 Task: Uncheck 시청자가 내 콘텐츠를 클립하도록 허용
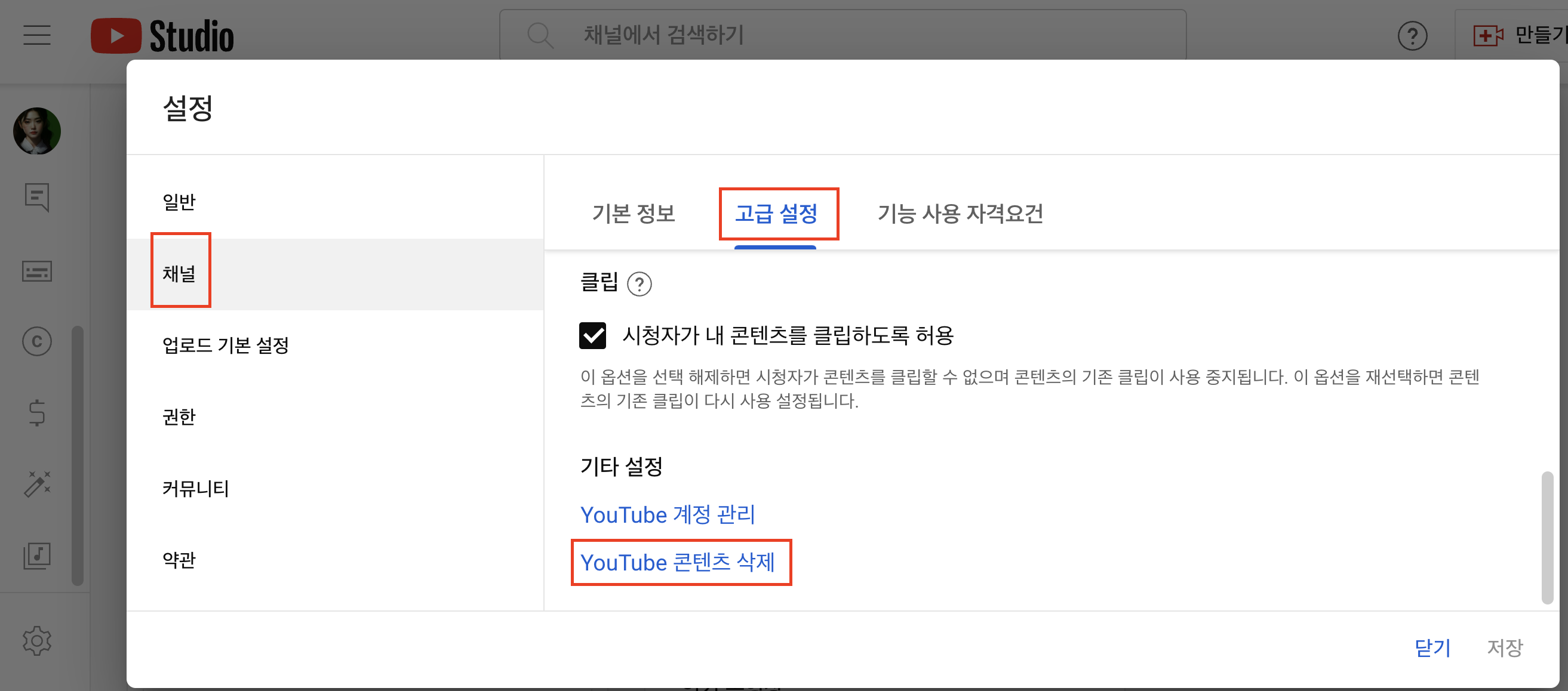tap(592, 335)
